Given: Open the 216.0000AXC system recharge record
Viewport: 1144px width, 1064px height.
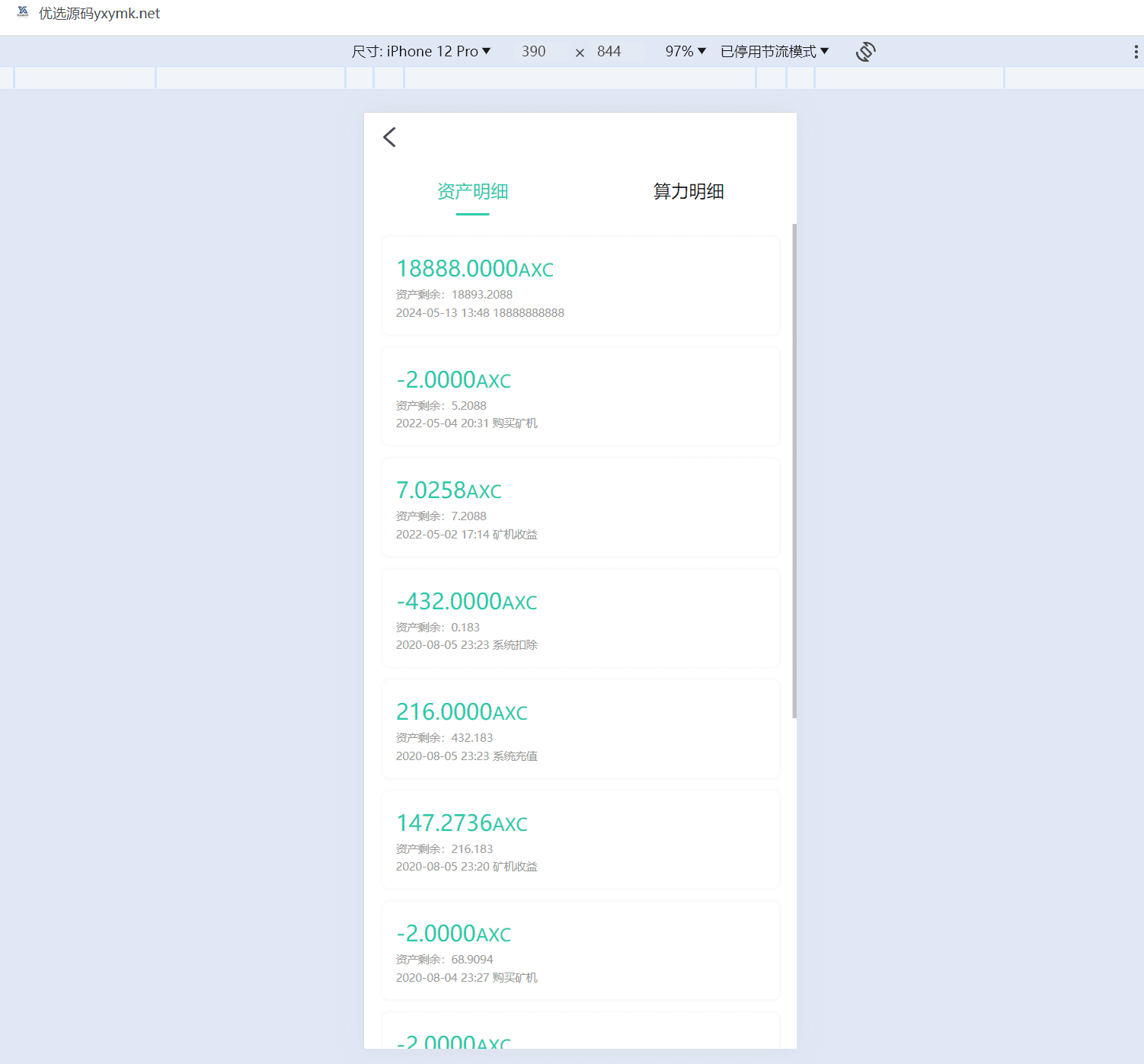Looking at the screenshot, I should [580, 730].
